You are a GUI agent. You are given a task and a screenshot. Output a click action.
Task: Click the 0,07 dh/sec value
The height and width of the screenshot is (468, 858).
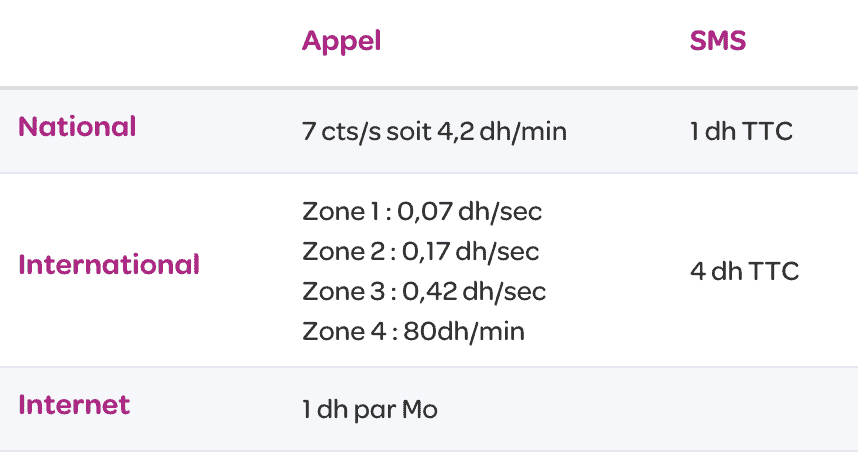469,211
